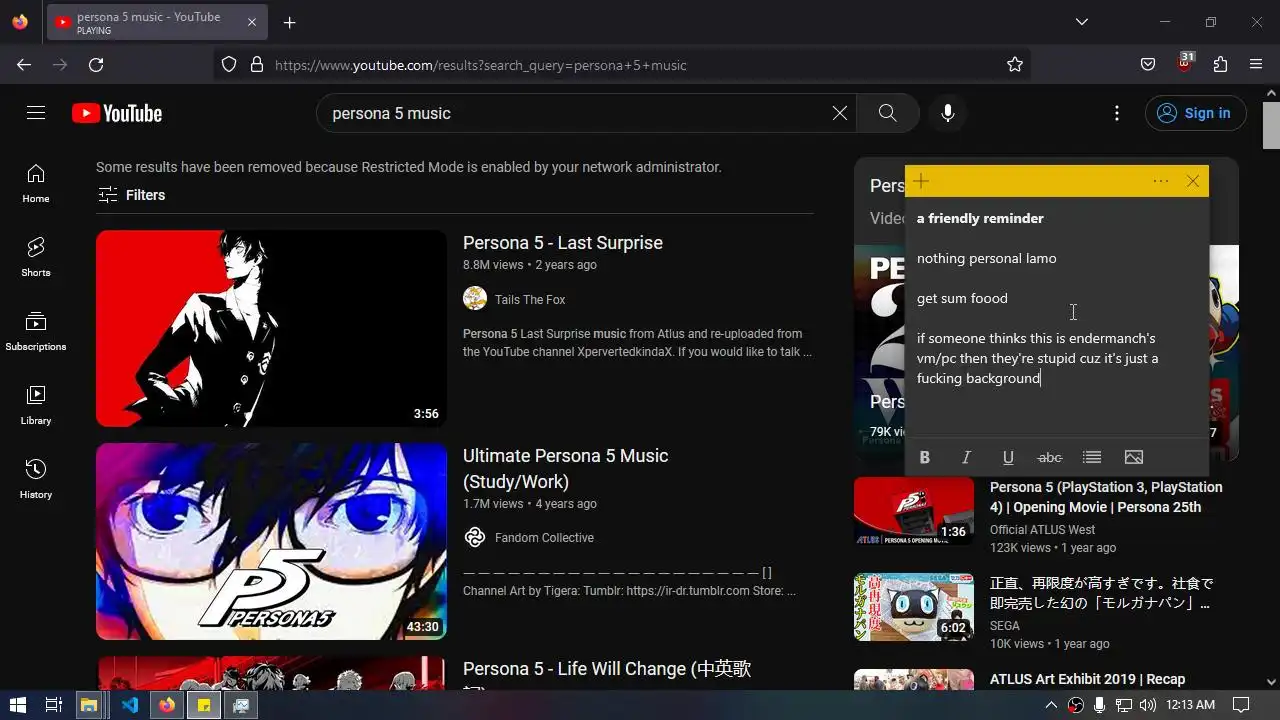Open the sticky note three-dot menu
The width and height of the screenshot is (1280, 720).
point(1161,181)
